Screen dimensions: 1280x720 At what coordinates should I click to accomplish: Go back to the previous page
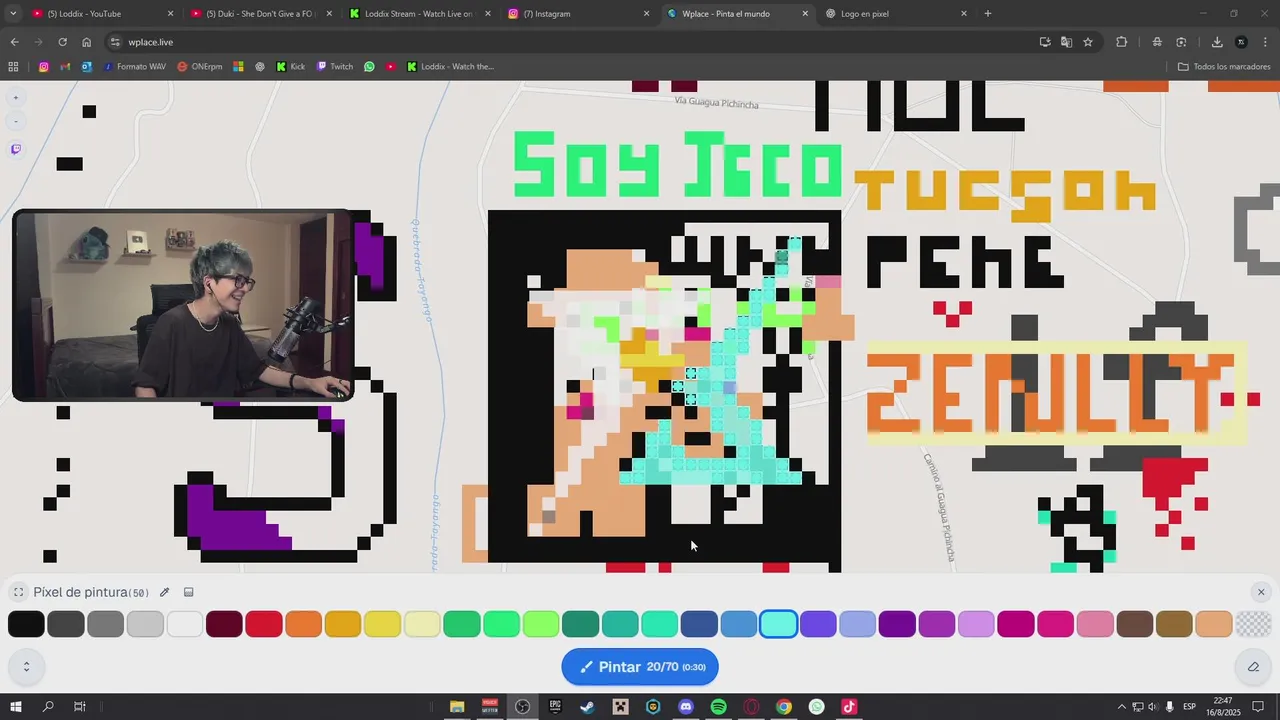click(x=14, y=42)
